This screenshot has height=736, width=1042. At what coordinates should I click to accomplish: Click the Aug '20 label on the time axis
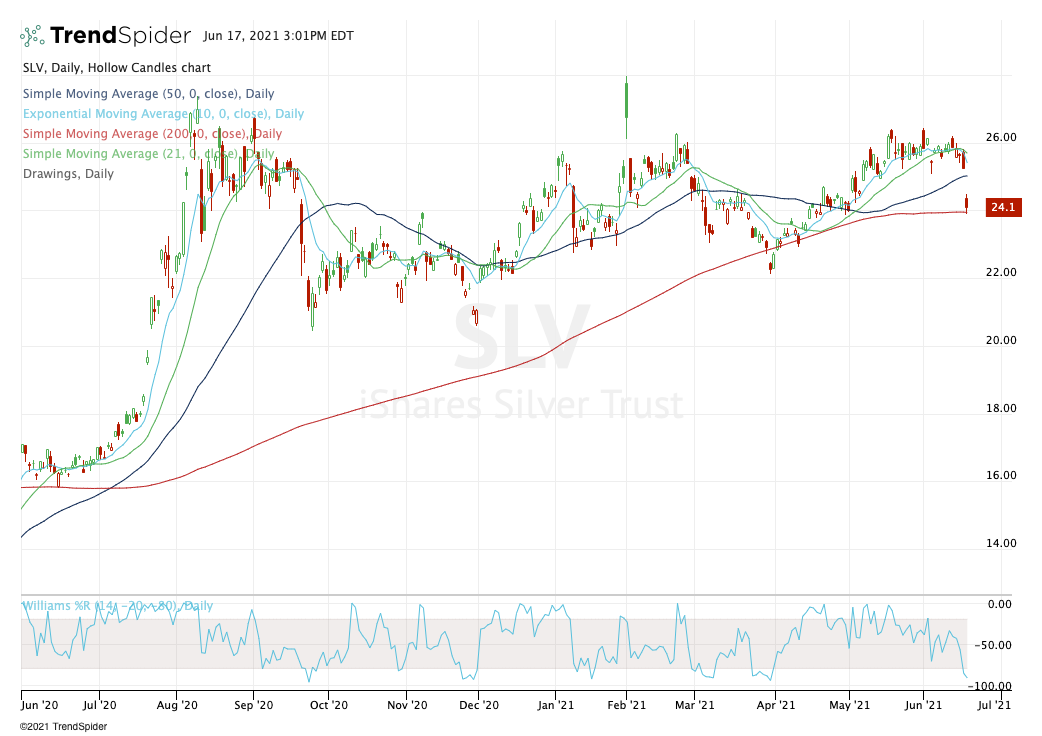pos(177,705)
